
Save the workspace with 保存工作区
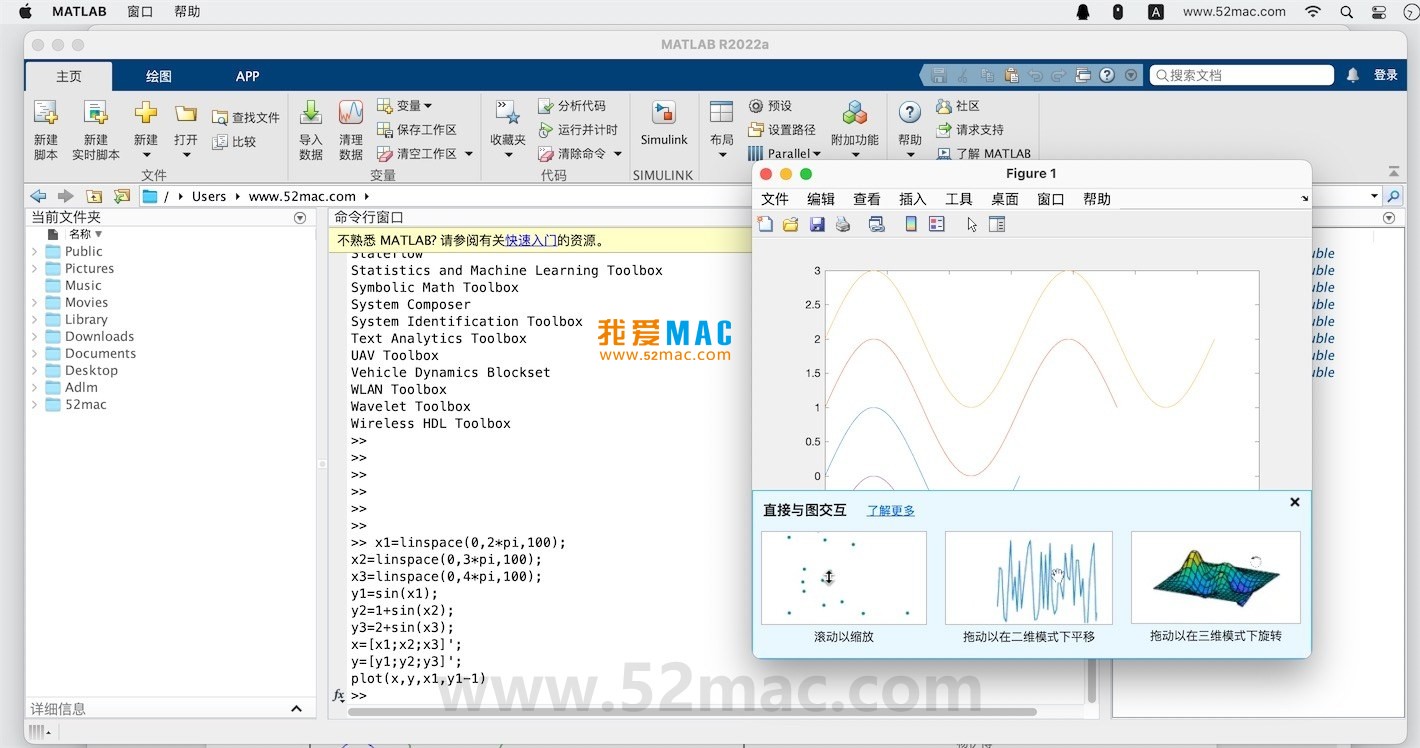click(x=417, y=130)
